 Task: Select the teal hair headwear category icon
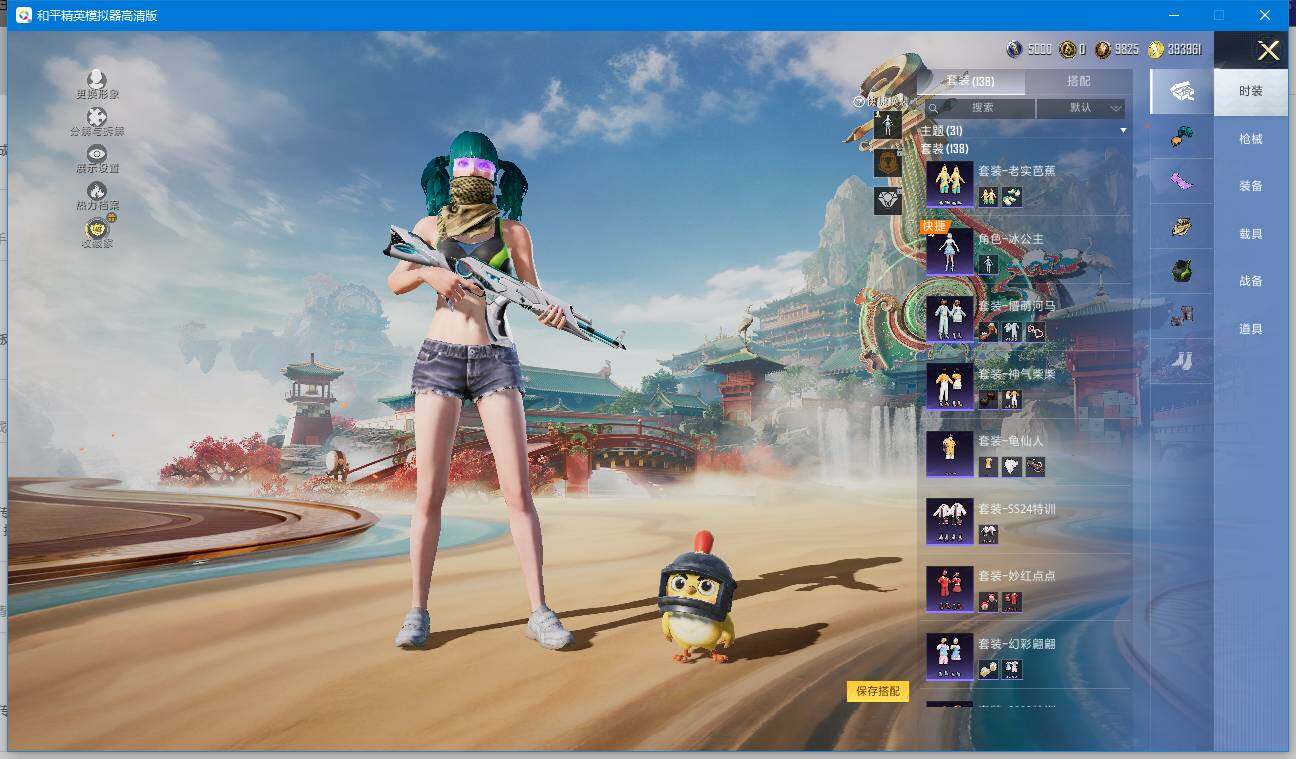1181,137
